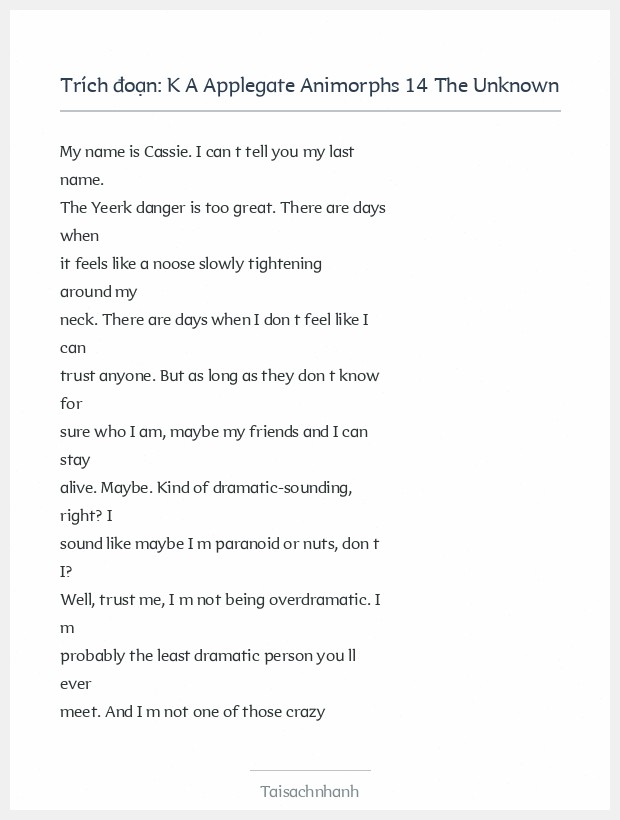
Task: Click the single word line 'stay'
Action: click(x=75, y=460)
